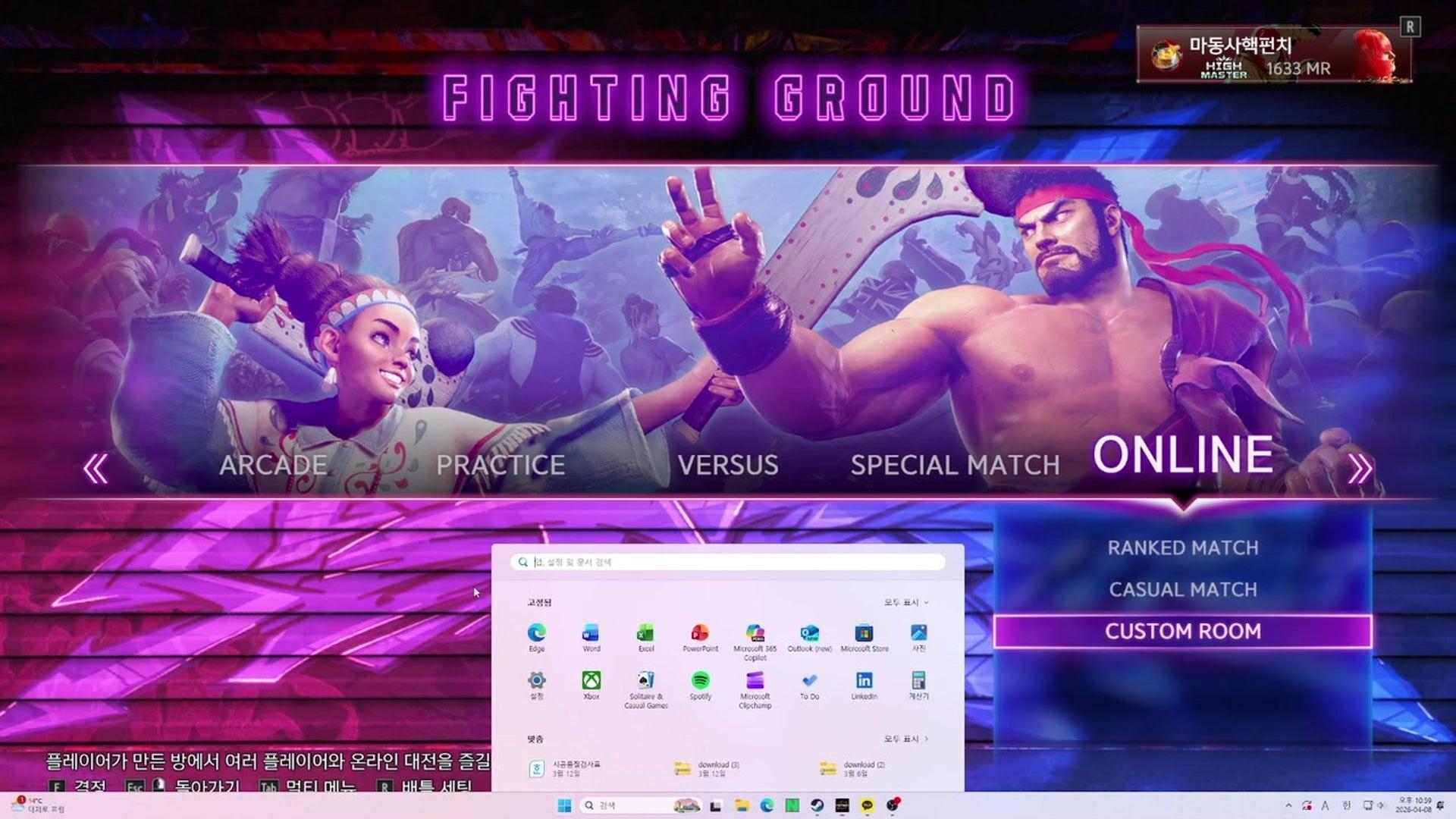The image size is (1456, 819).
Task: Click the Start menu search field
Action: click(728, 562)
